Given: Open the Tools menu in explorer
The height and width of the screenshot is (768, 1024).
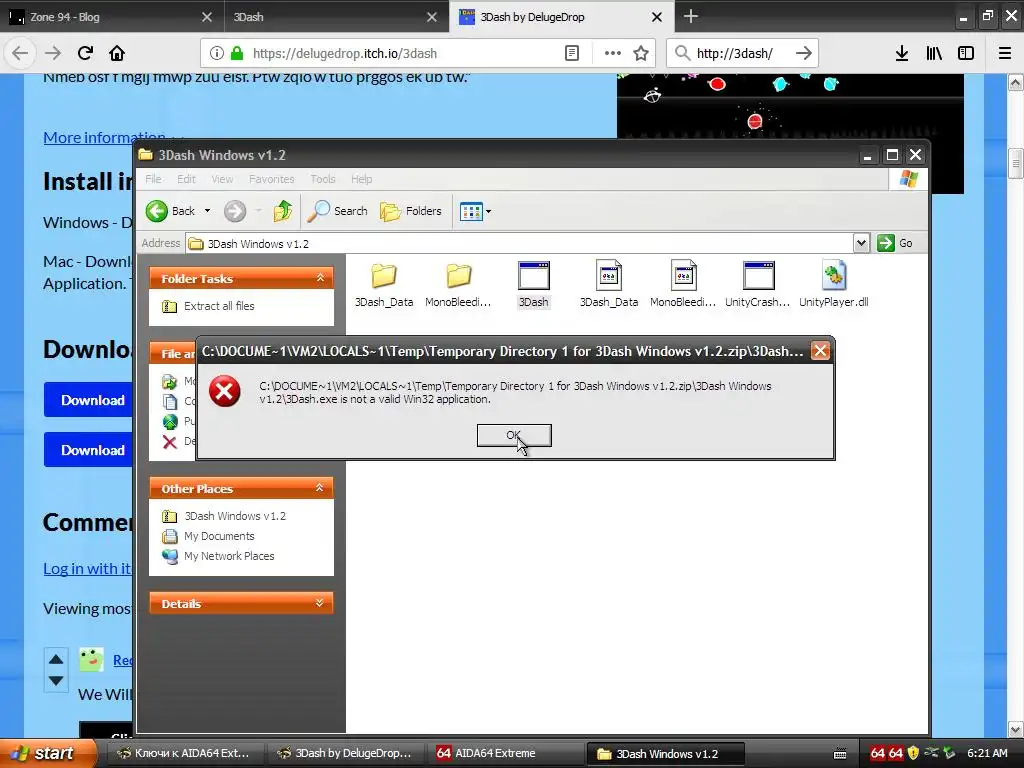Looking at the screenshot, I should pyautogui.click(x=323, y=179).
